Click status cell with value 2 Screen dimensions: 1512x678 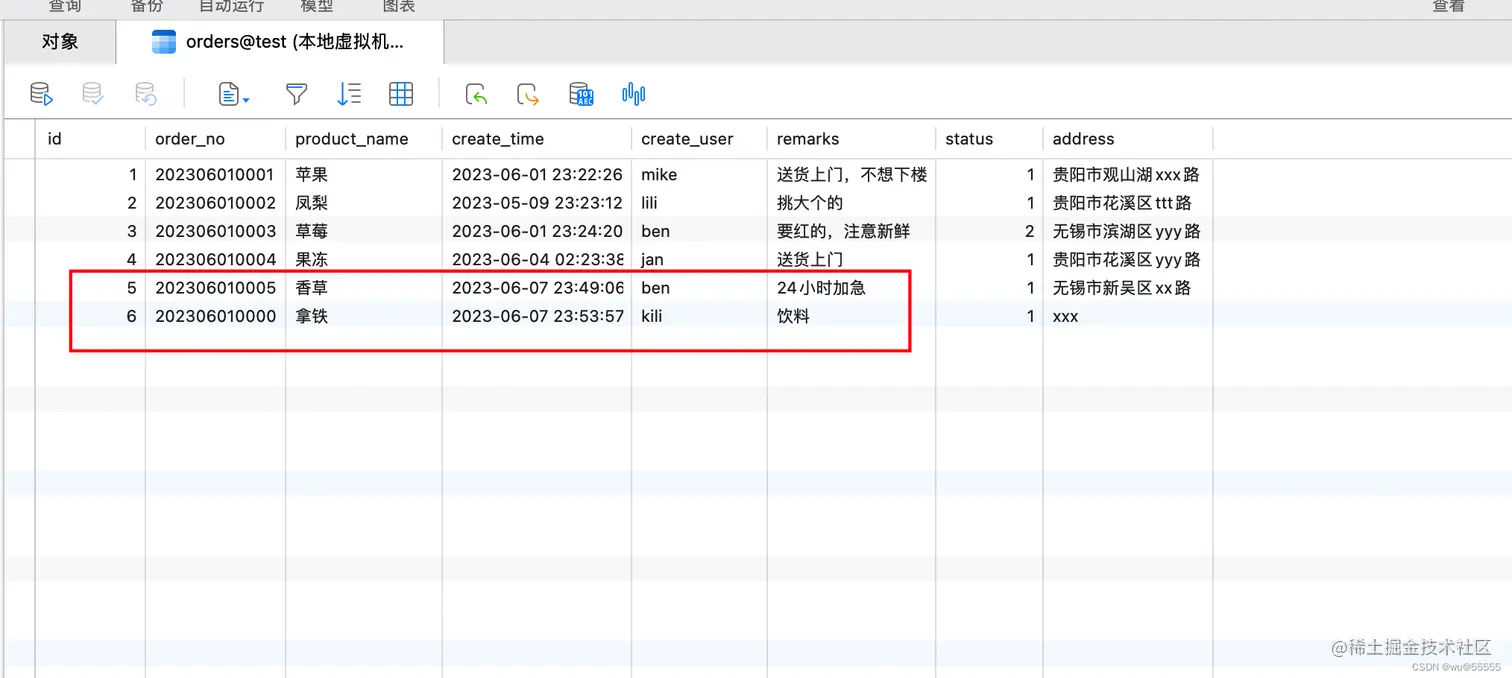click(x=1029, y=231)
